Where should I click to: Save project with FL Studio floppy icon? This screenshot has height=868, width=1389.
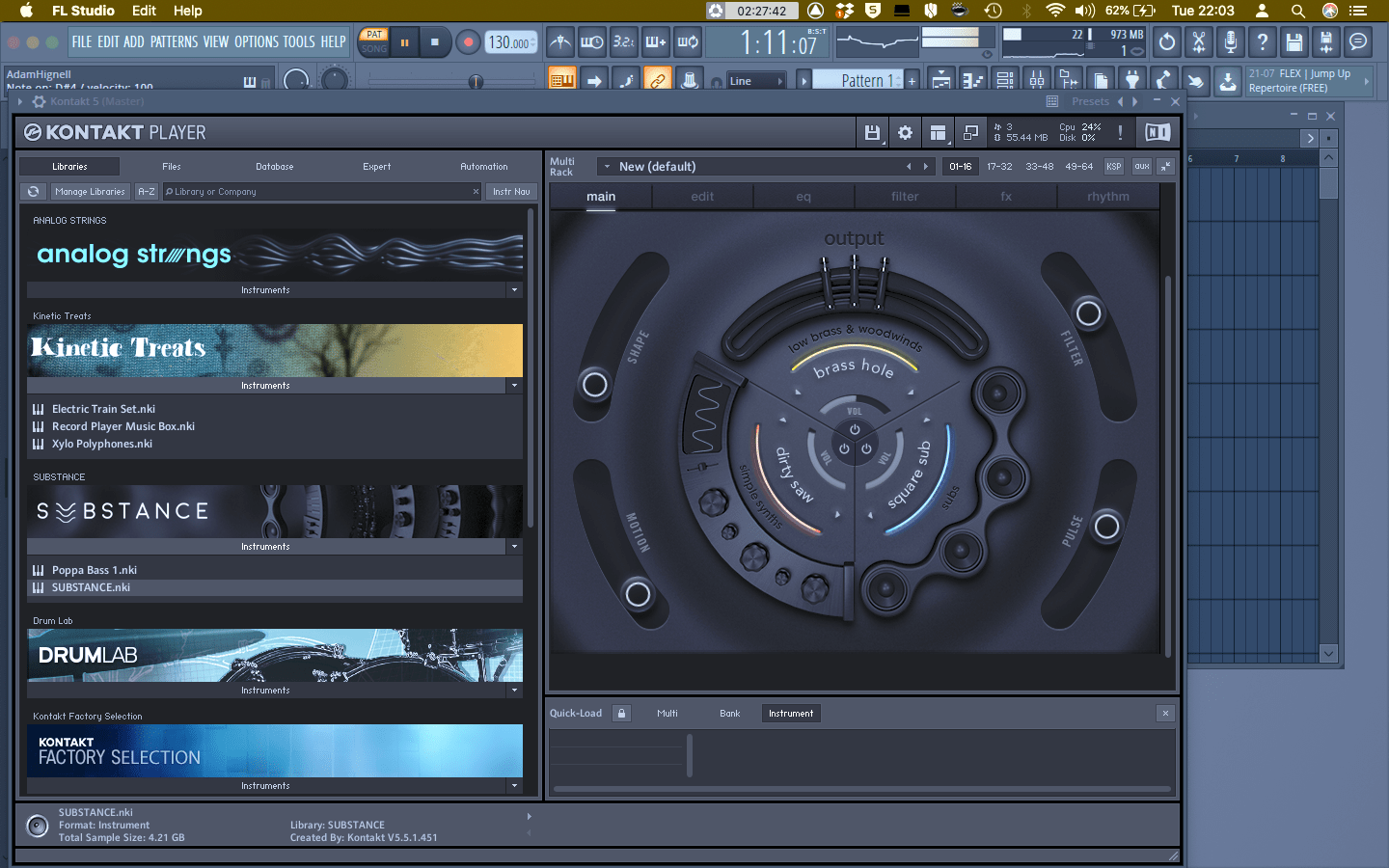(1294, 41)
